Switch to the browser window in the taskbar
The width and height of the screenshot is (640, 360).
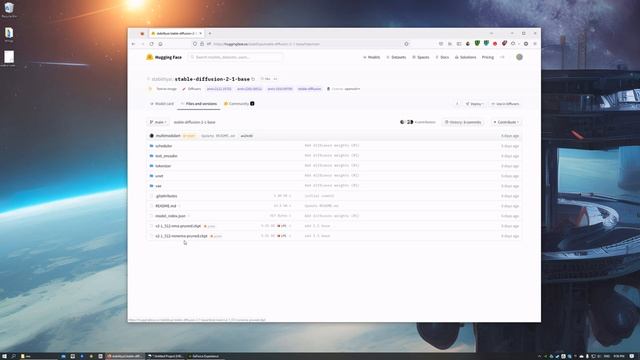[124, 356]
